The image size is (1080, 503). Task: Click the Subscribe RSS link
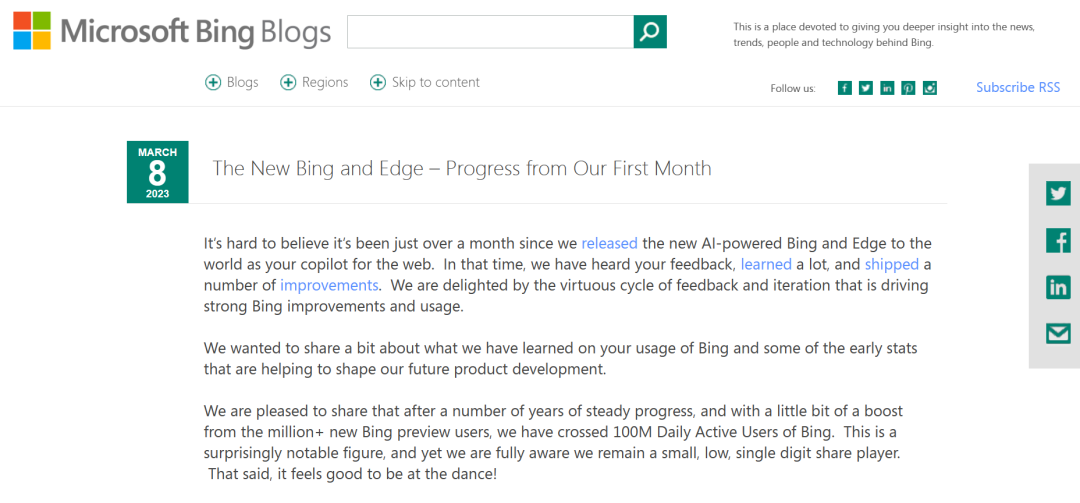click(x=1018, y=88)
